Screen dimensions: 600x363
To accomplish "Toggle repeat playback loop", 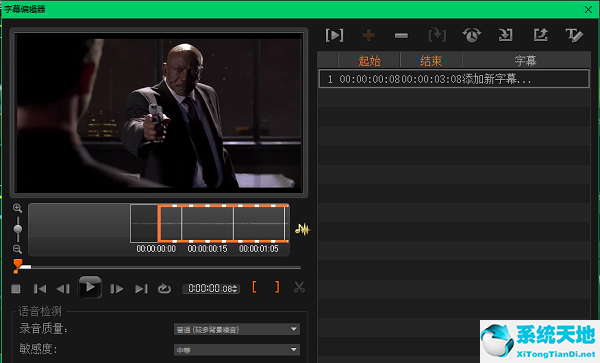I will point(164,288).
